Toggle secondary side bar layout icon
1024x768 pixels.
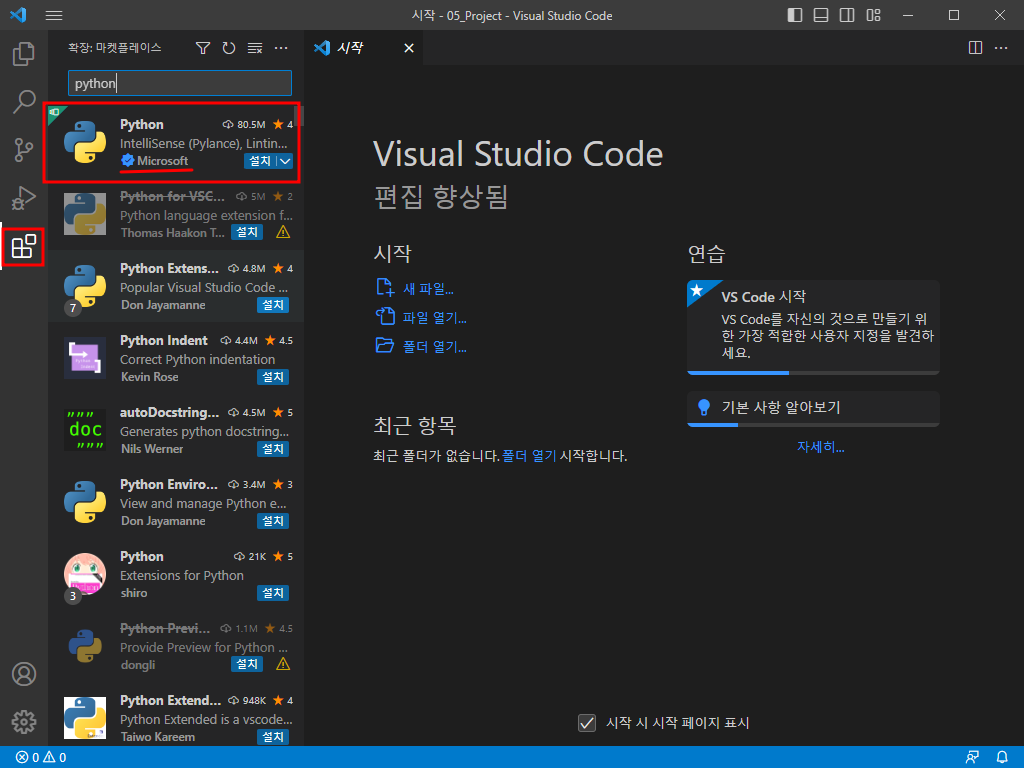pos(847,15)
